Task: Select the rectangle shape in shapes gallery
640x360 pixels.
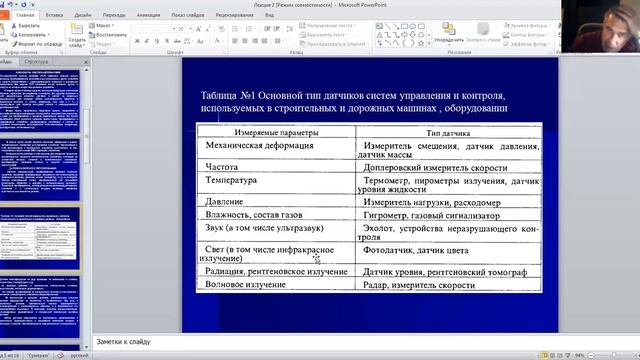Action: [404, 26]
